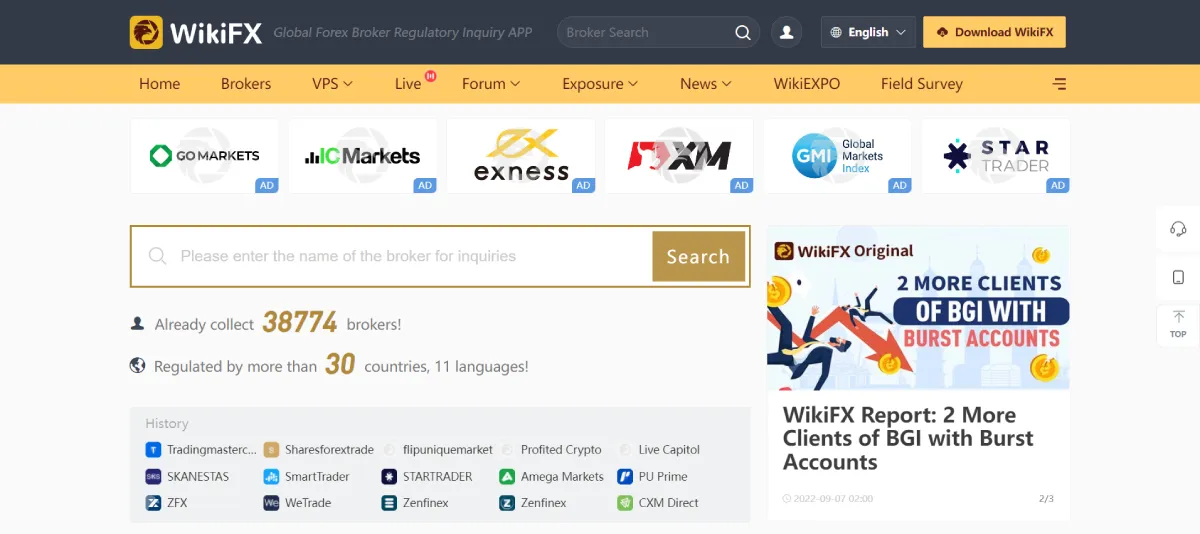
Task: Click the customer service headset icon
Action: [x=1178, y=229]
